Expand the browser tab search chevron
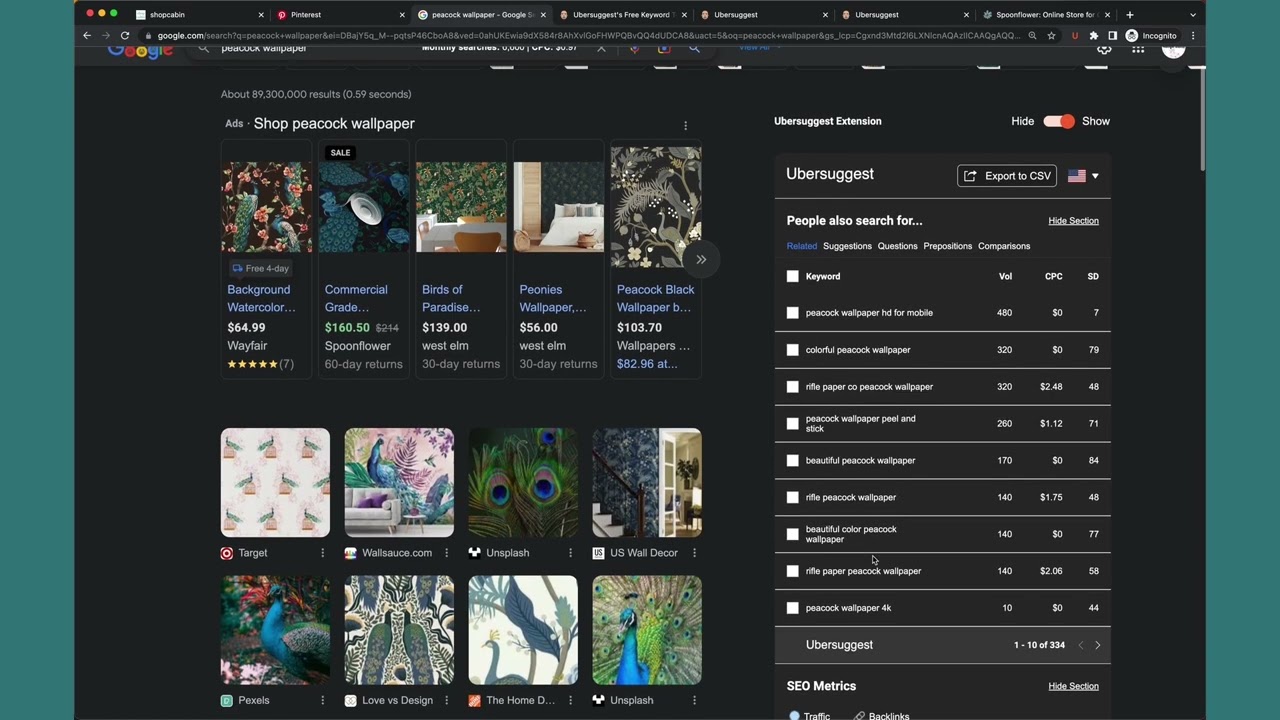The image size is (1280, 720). (x=1193, y=15)
